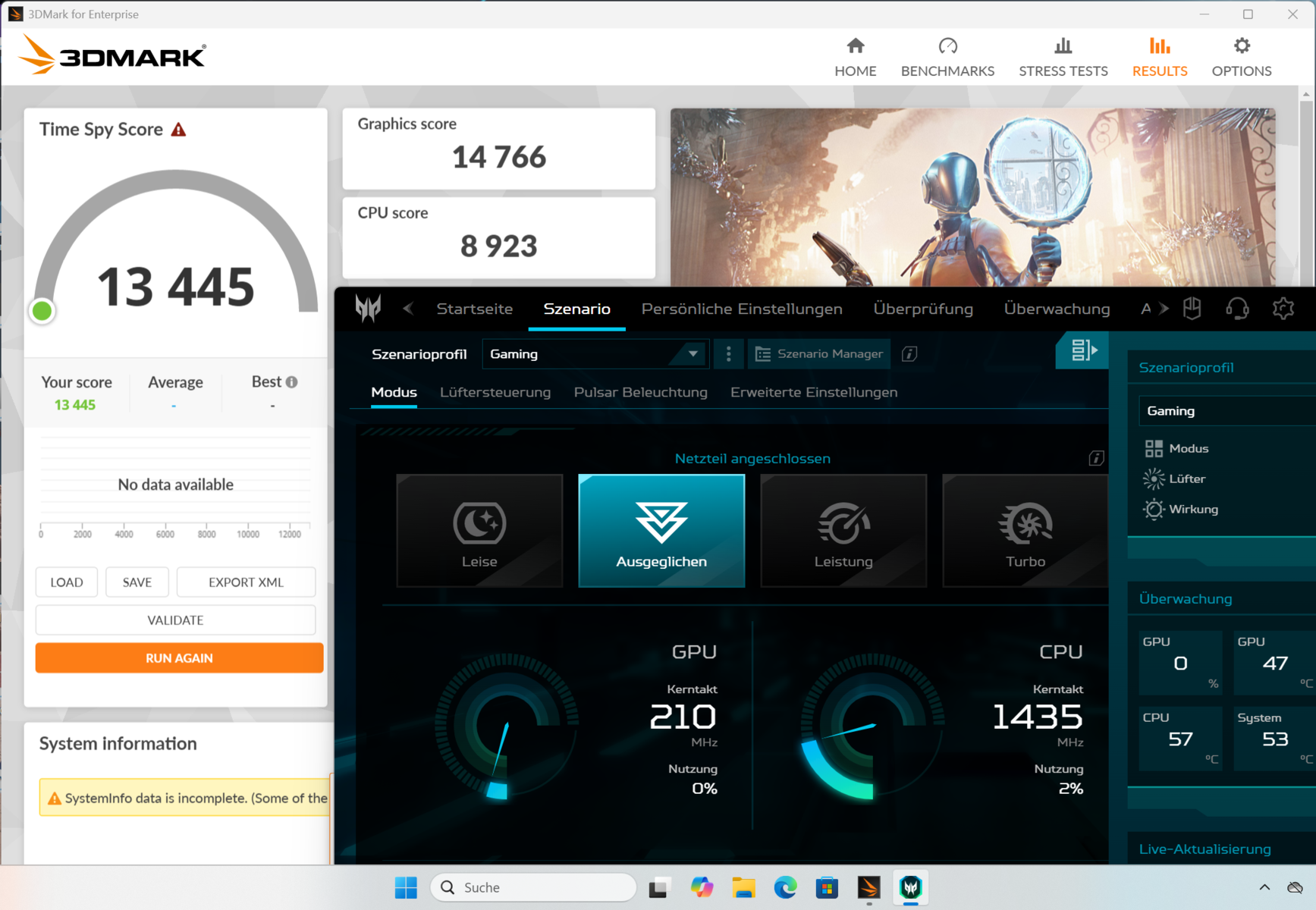Click the Windows taskbar search box
The image size is (1316, 910).
point(533,887)
